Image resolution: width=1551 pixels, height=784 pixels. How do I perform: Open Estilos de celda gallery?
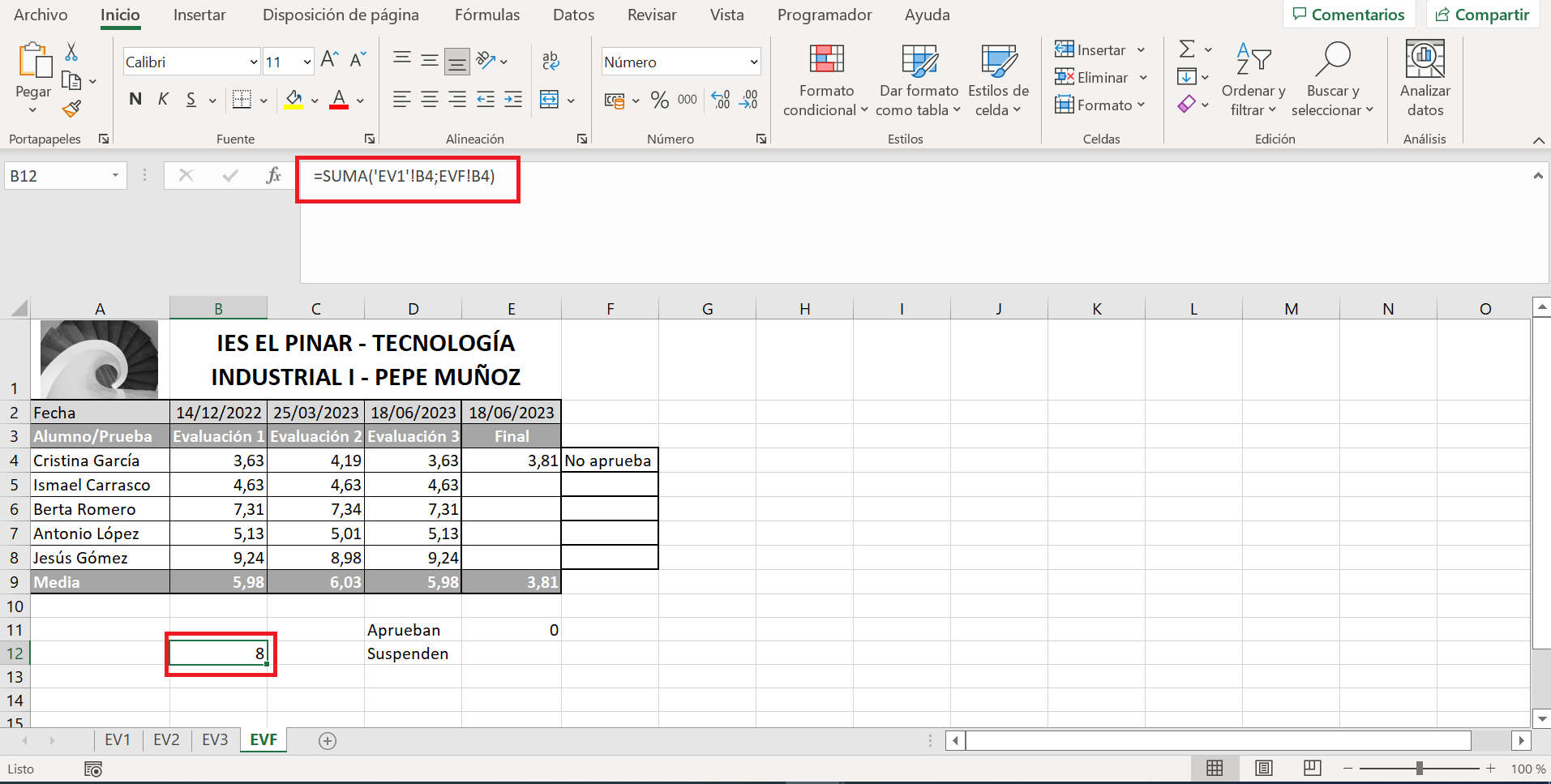[x=998, y=80]
